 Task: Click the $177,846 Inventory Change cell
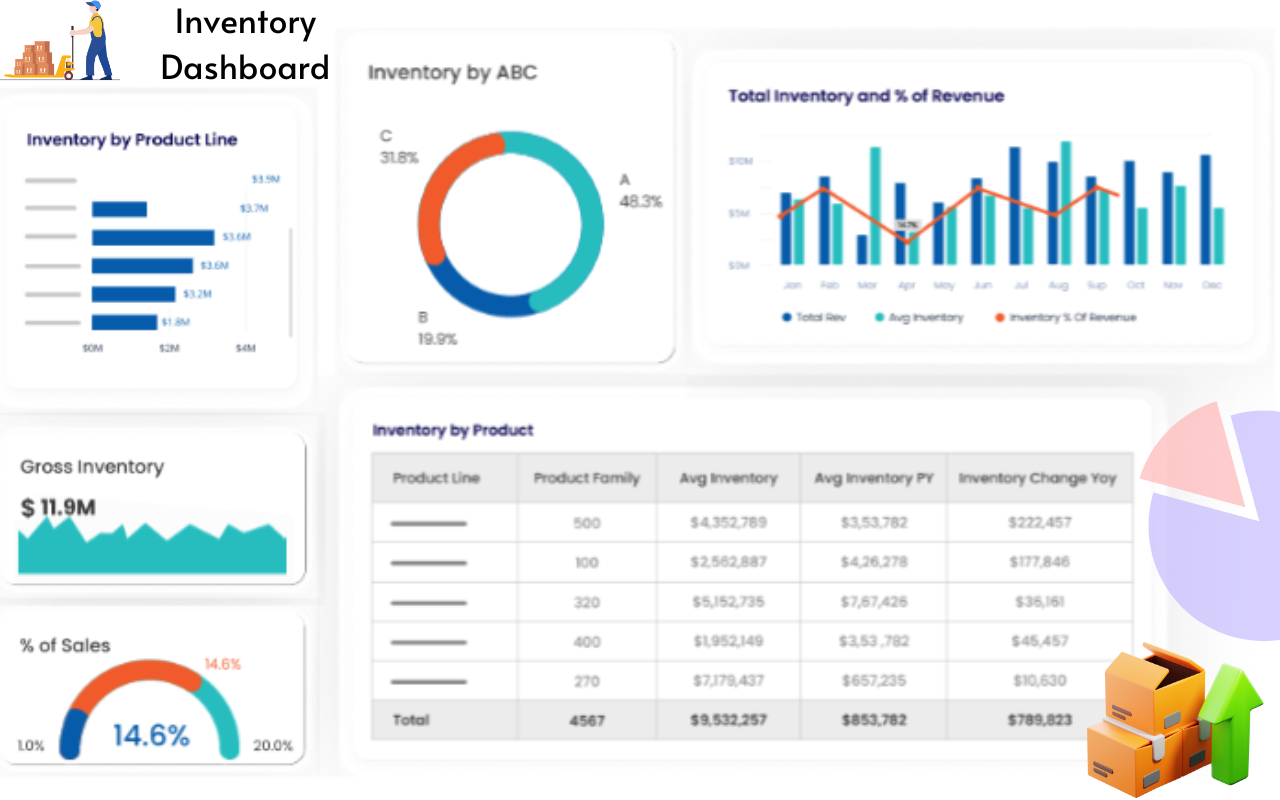[1040, 562]
